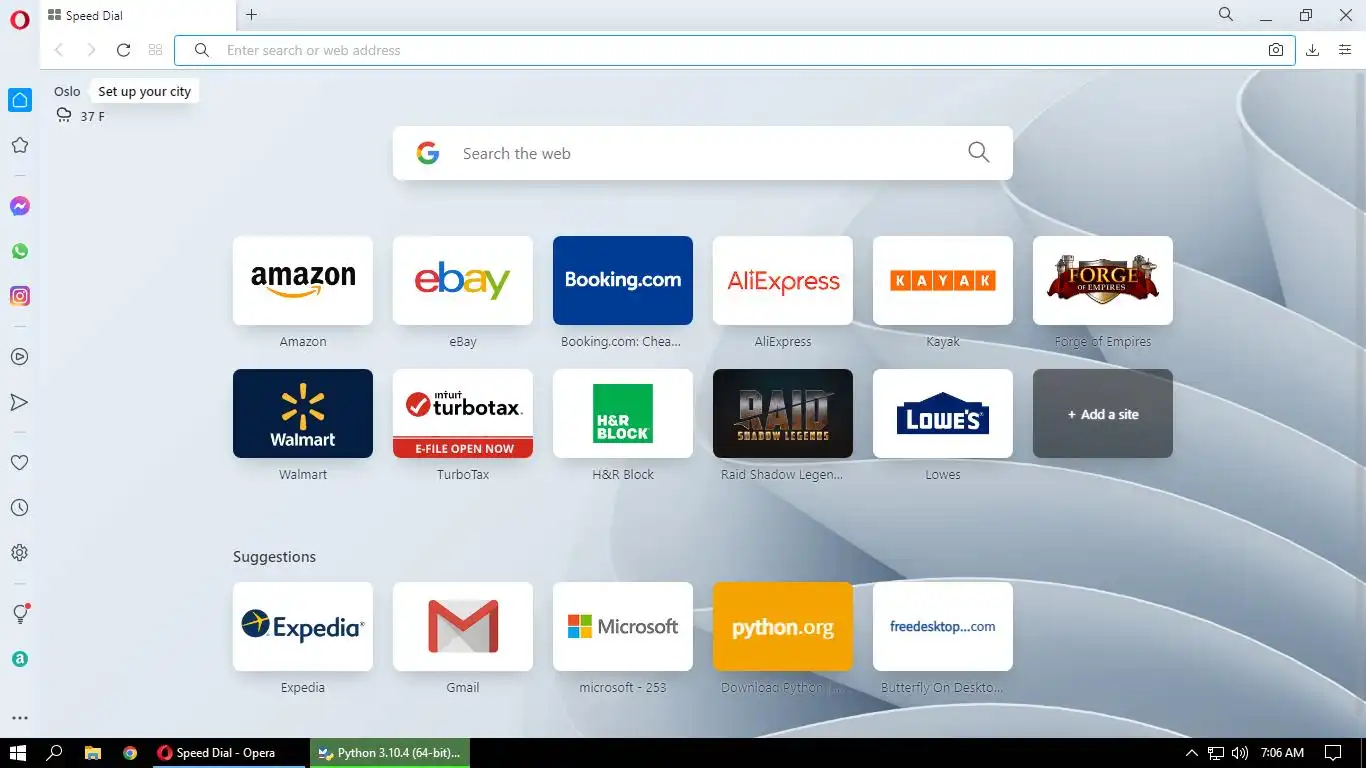Show hidden tray icons chevron
Viewport: 1366px width, 768px height.
pos(1191,753)
